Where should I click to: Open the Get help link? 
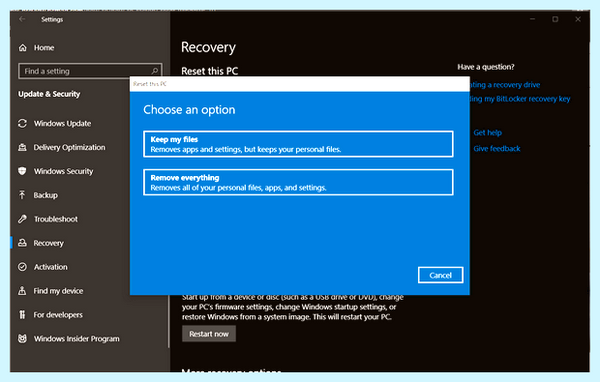tap(487, 133)
